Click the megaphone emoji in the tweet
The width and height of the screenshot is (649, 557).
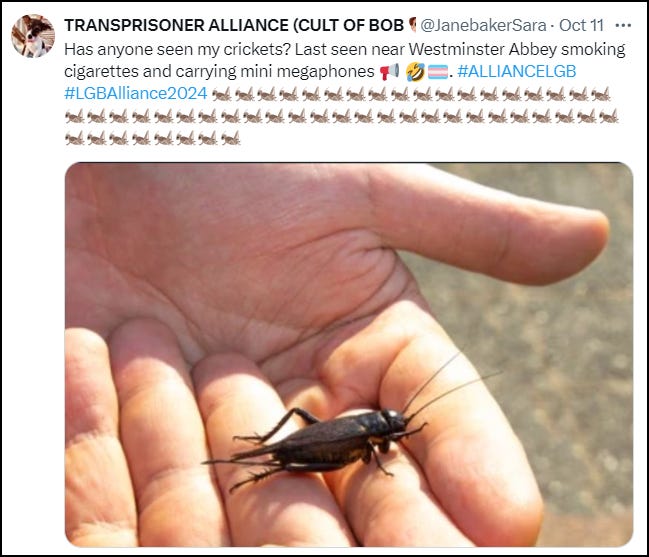pos(389,72)
